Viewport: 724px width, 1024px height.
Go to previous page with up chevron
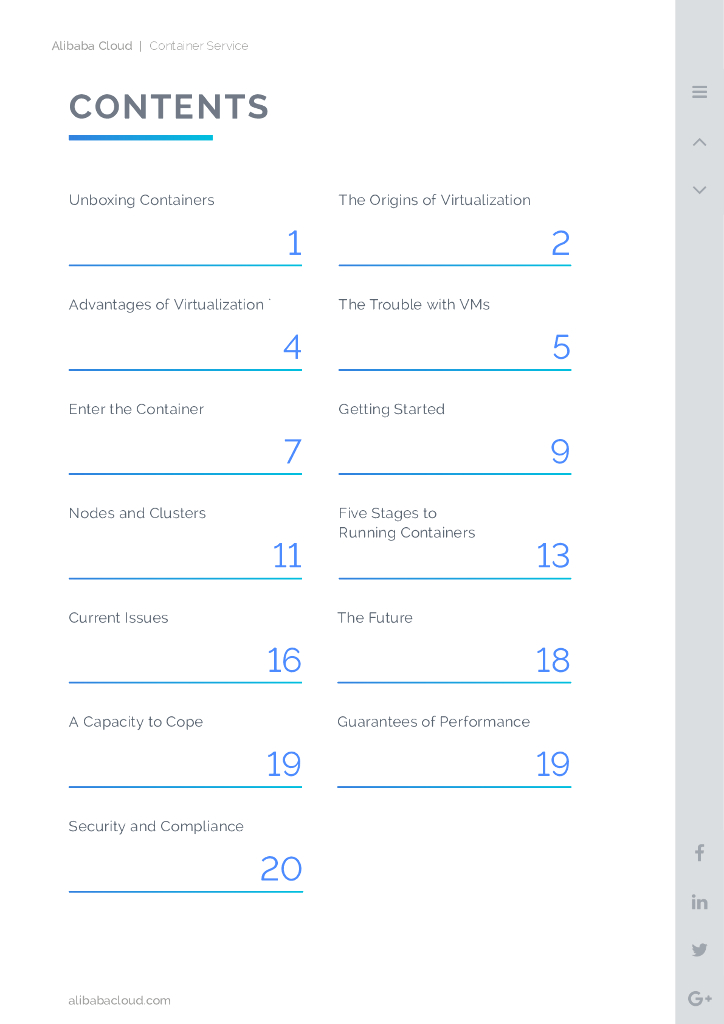699,142
